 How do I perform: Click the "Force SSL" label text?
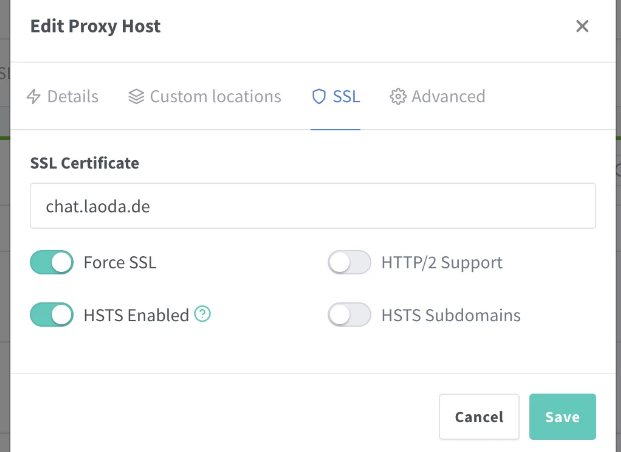120,263
